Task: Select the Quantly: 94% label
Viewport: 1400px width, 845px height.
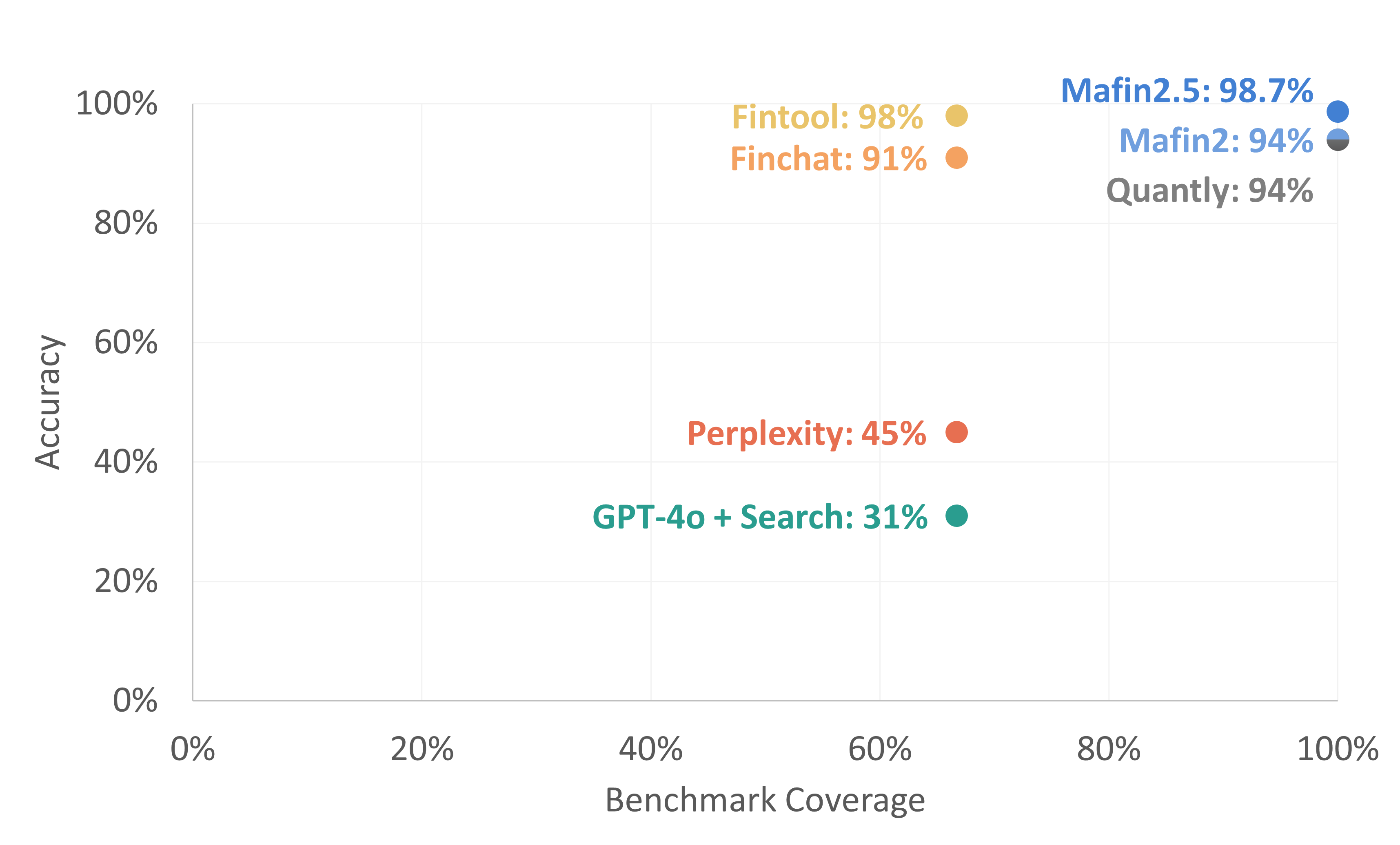Action: coord(1210,191)
